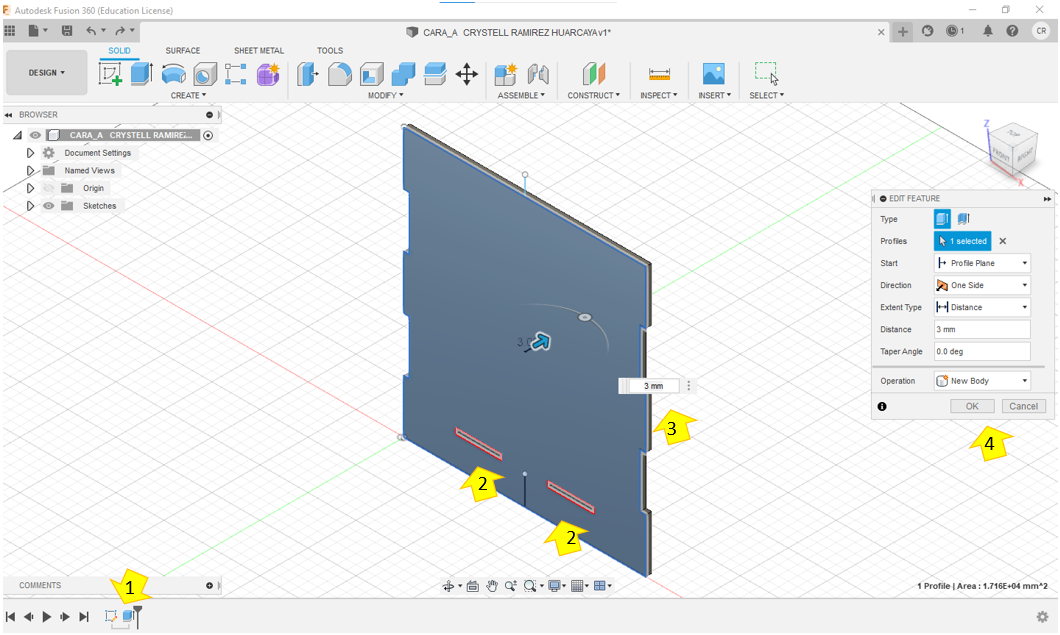1060x635 pixels.
Task: Click the in-canvas 3 mm distance box
Action: tap(653, 386)
